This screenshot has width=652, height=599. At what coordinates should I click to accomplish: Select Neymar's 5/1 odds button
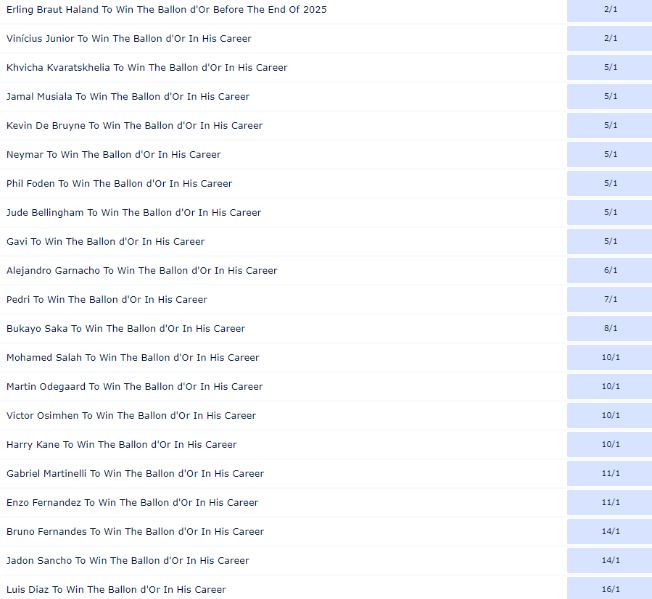610,154
